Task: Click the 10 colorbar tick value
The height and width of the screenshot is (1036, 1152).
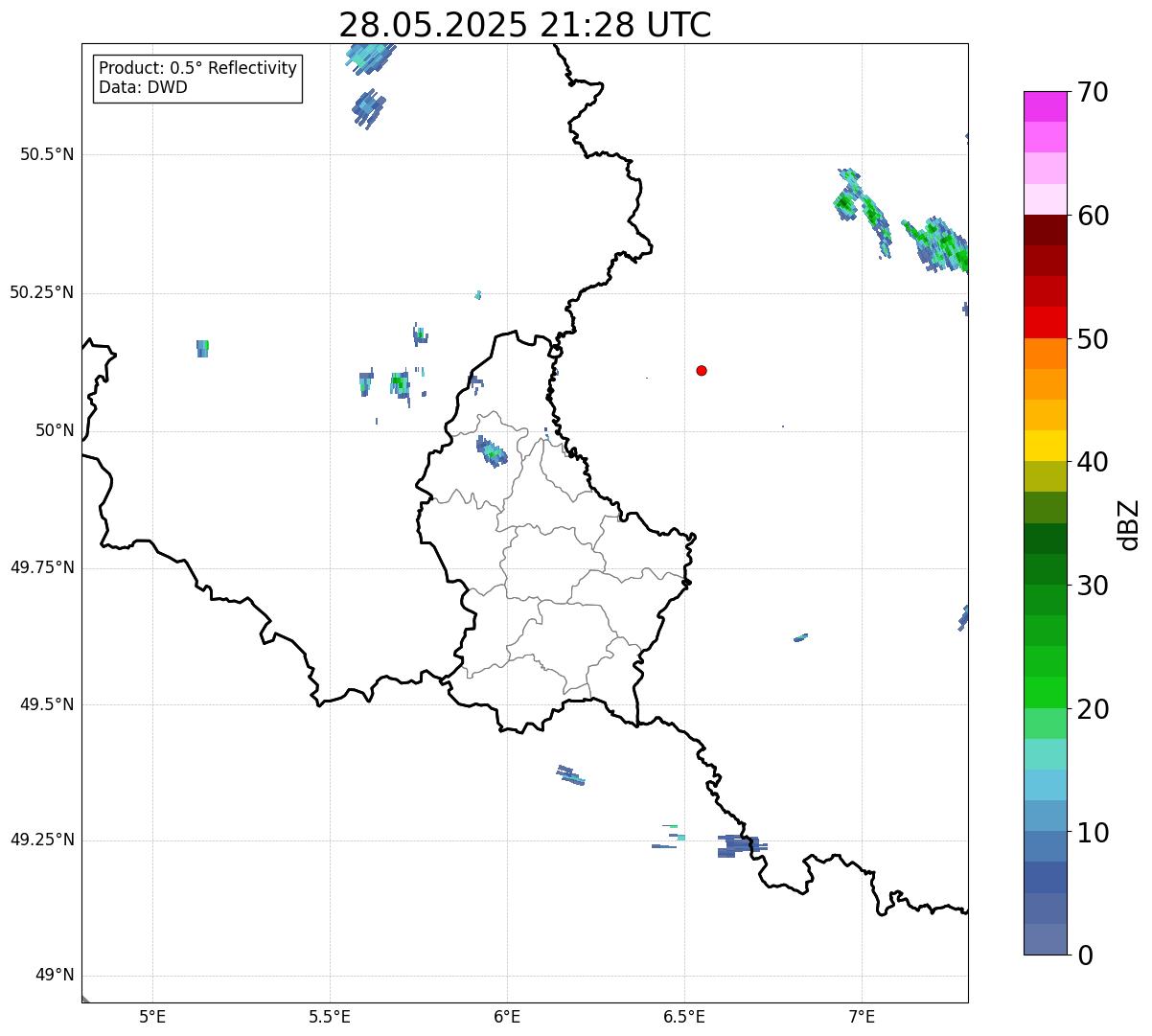Action: 1092,833
